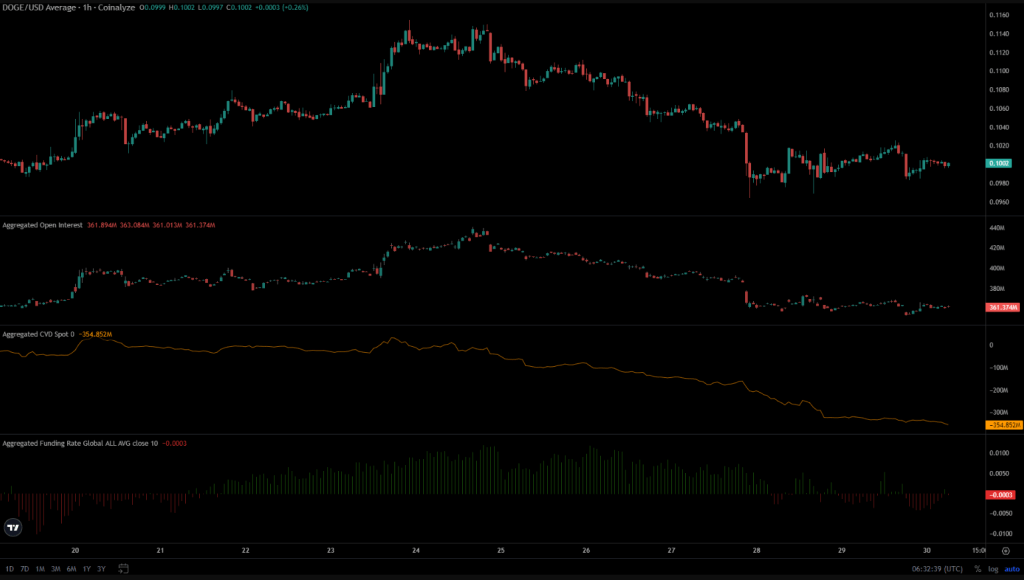Set the chart range to 1Y
Image resolution: width=1024 pixels, height=580 pixels.
pos(86,569)
